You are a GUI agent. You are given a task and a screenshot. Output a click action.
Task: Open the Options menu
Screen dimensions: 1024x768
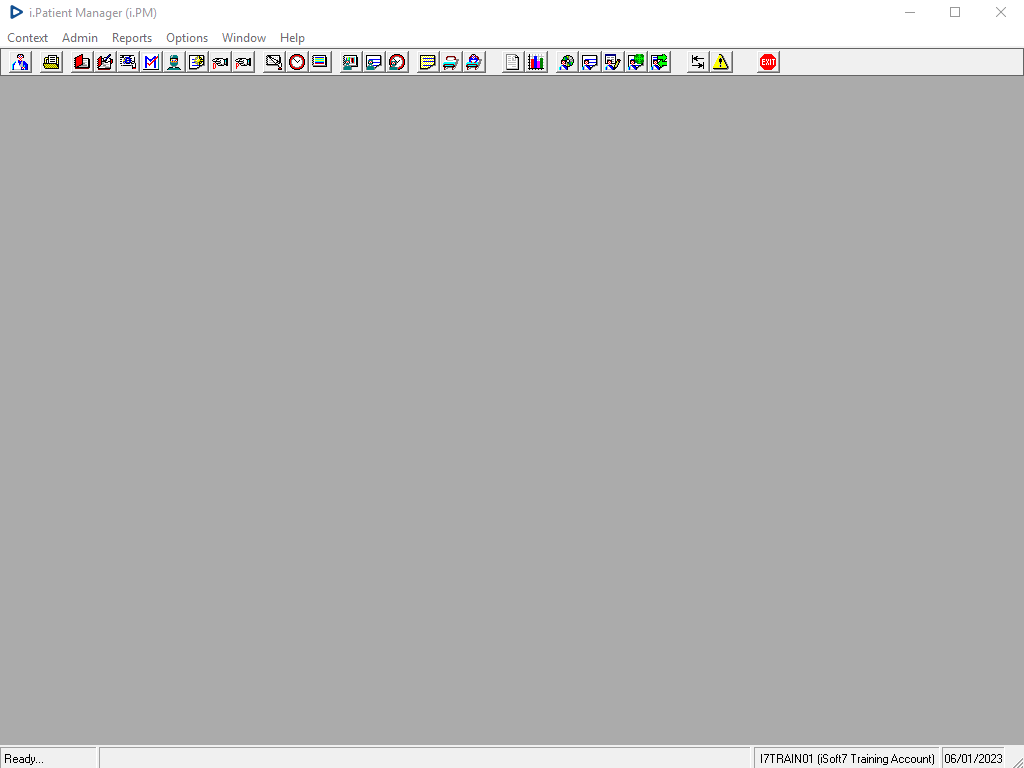(x=187, y=38)
